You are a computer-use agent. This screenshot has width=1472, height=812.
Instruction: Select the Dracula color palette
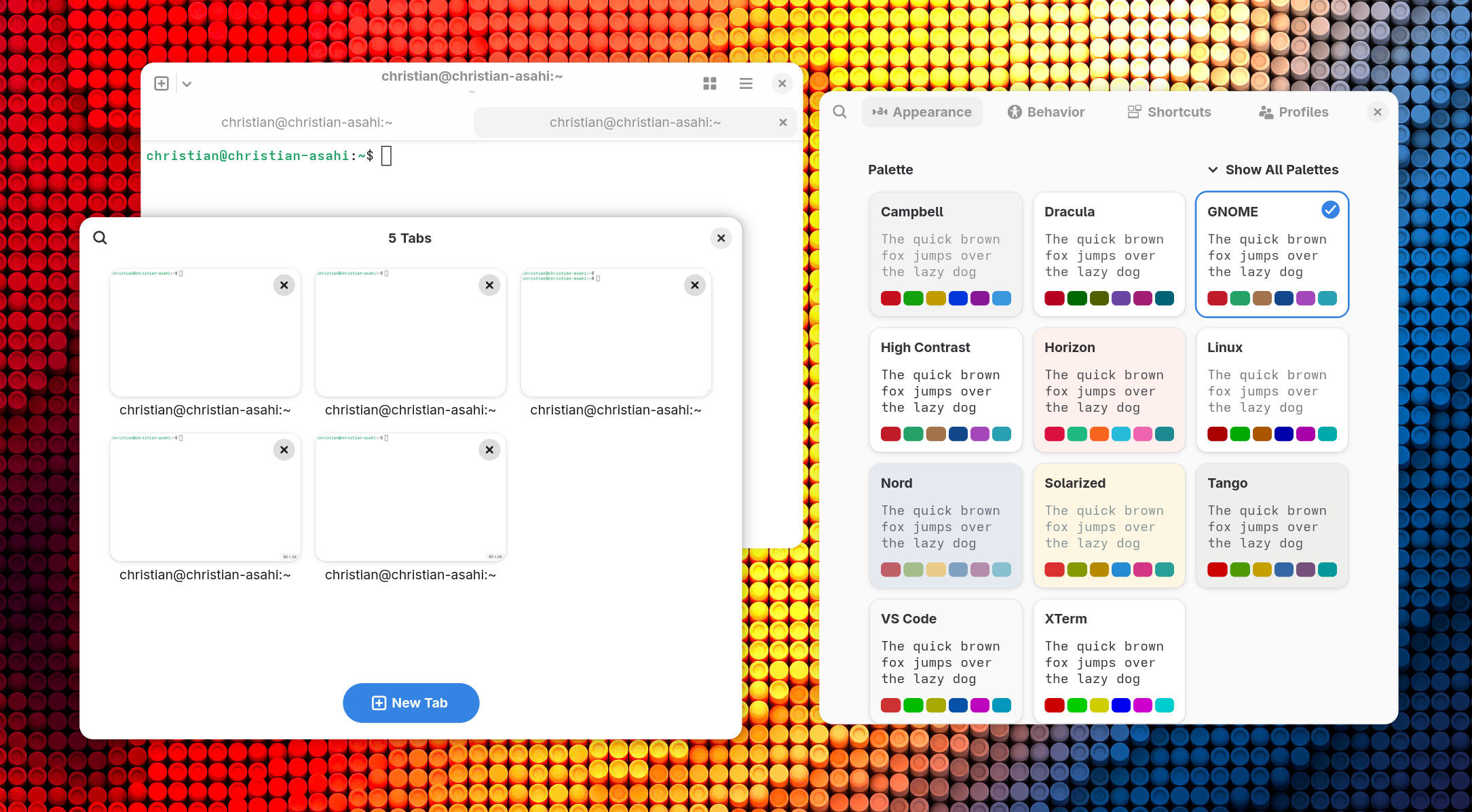click(1109, 254)
